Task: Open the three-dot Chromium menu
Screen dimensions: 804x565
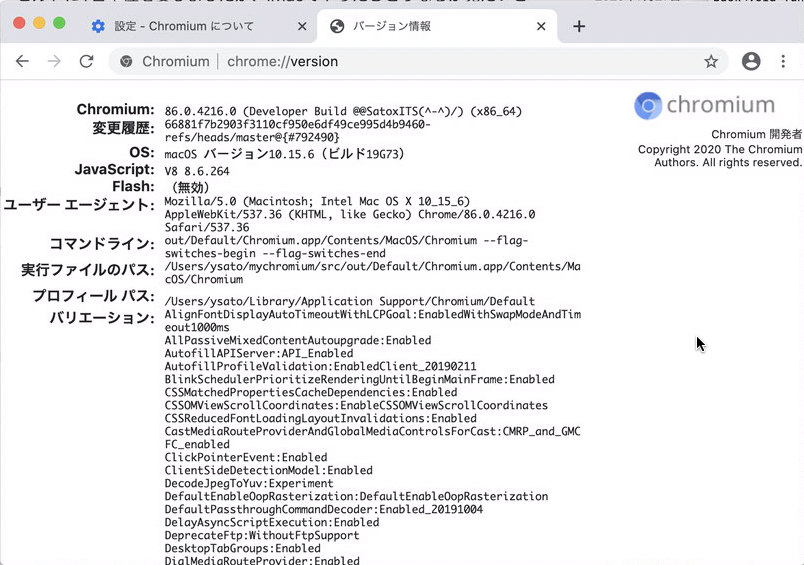Action: 782,61
